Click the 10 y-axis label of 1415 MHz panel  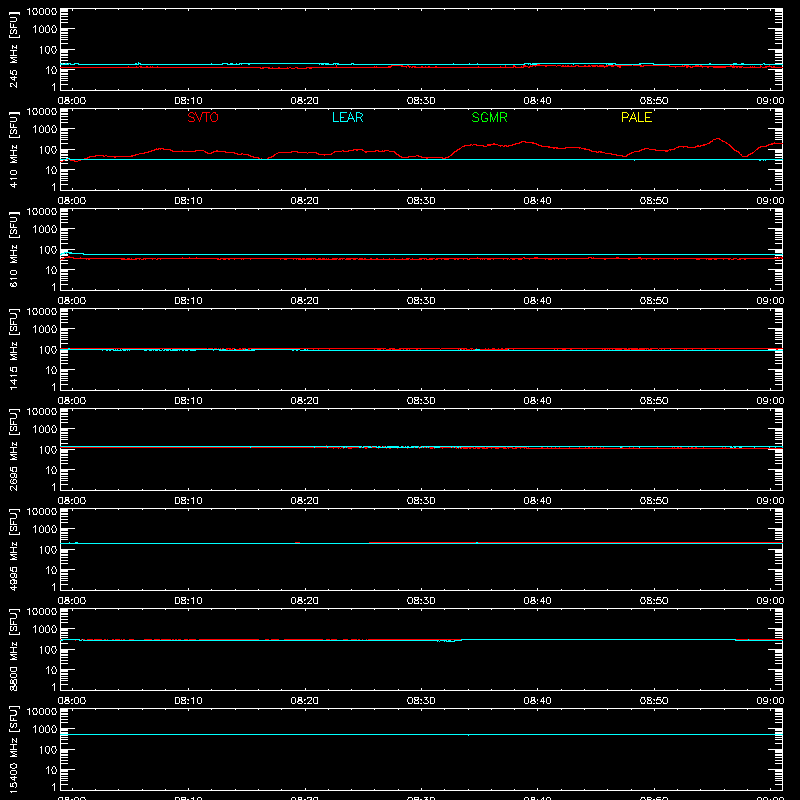51,370
